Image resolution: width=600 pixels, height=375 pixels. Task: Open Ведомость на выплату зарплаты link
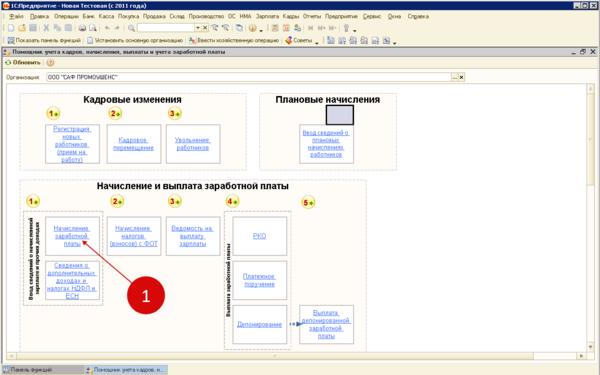point(192,236)
